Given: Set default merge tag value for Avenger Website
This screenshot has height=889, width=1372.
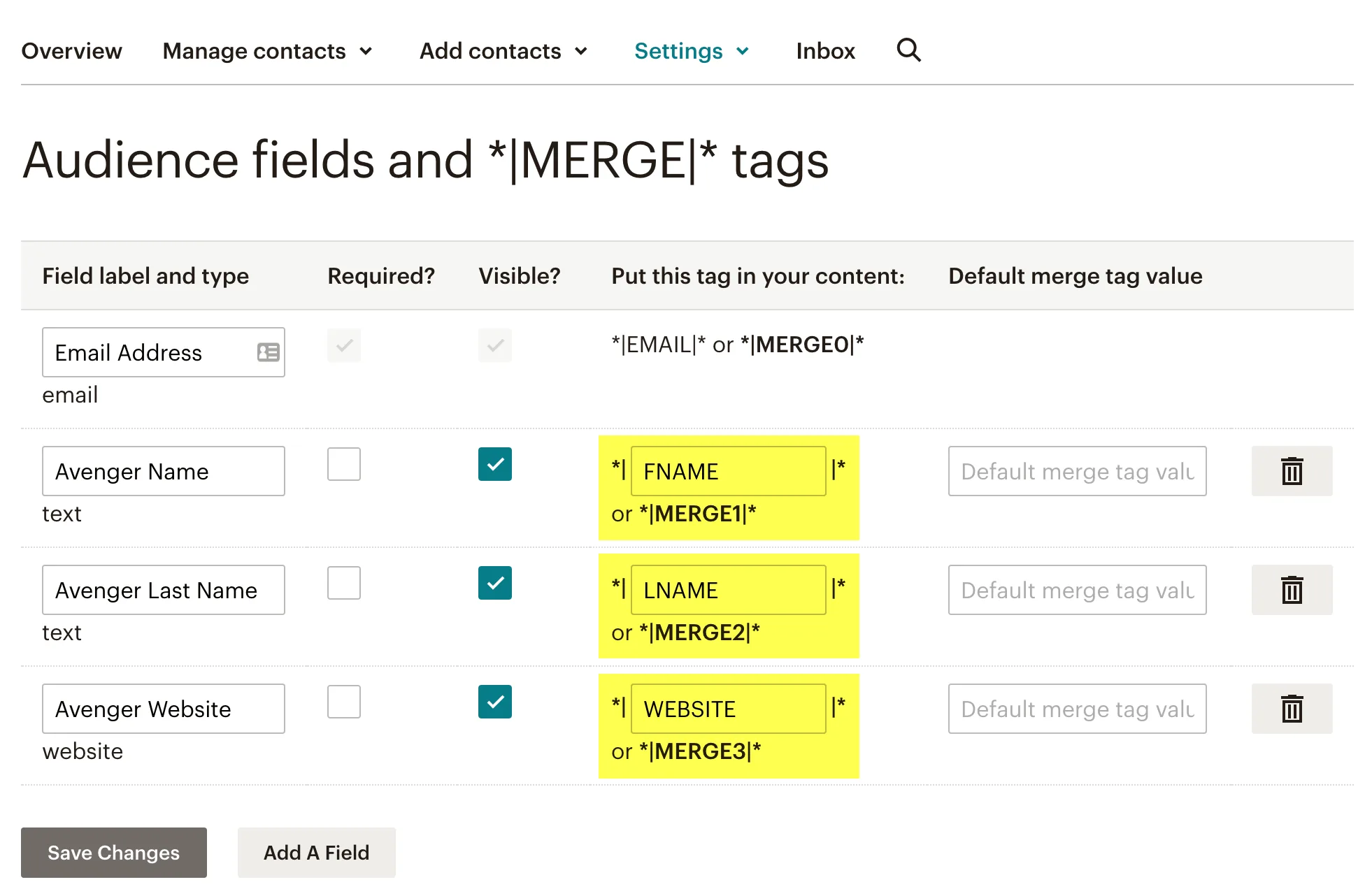Looking at the screenshot, I should click(1076, 709).
